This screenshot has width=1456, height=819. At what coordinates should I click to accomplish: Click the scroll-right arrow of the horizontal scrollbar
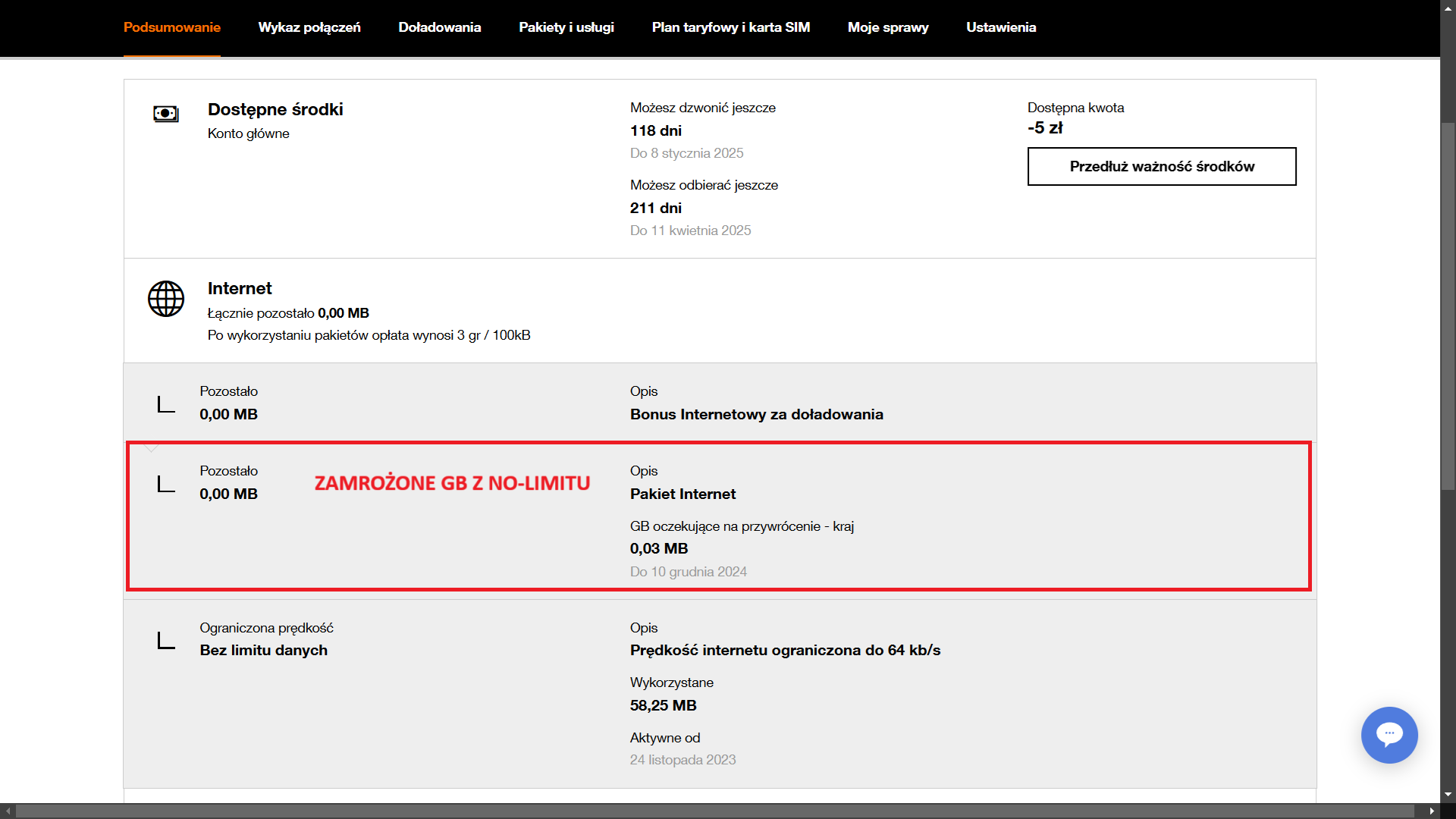pos(1432,811)
